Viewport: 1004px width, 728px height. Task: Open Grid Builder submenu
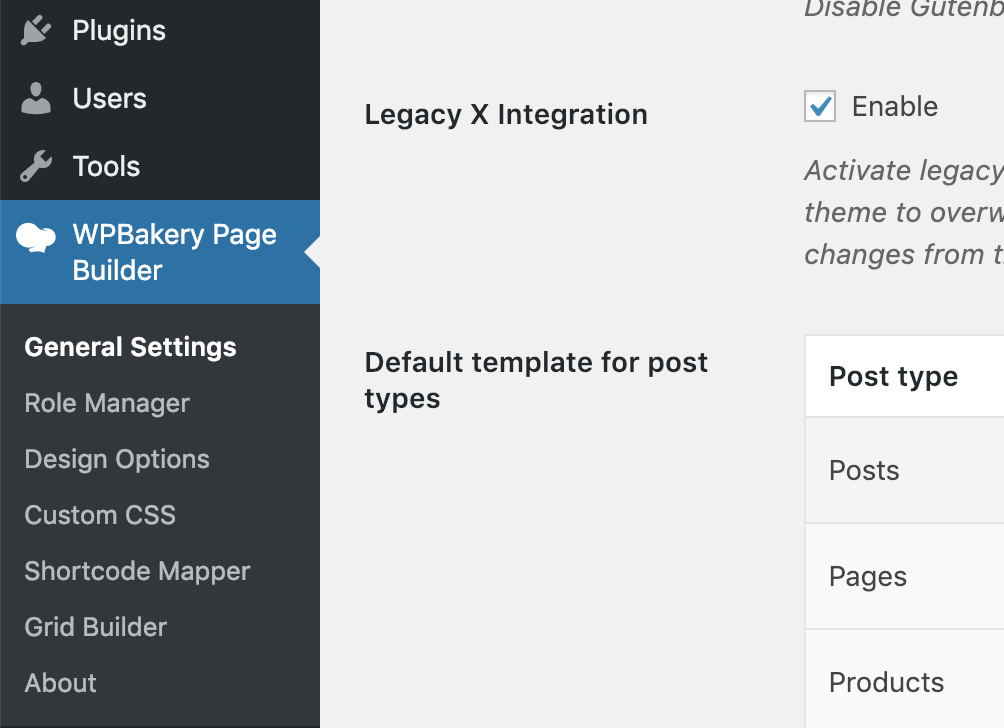click(x=95, y=627)
